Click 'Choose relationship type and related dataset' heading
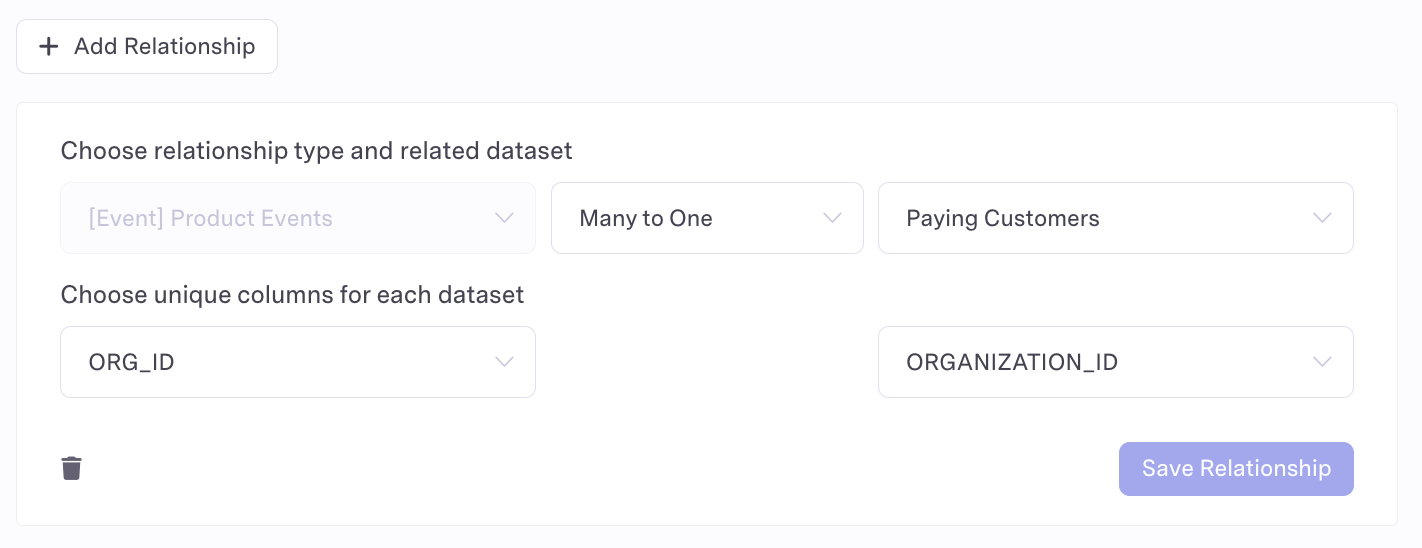 (x=316, y=151)
